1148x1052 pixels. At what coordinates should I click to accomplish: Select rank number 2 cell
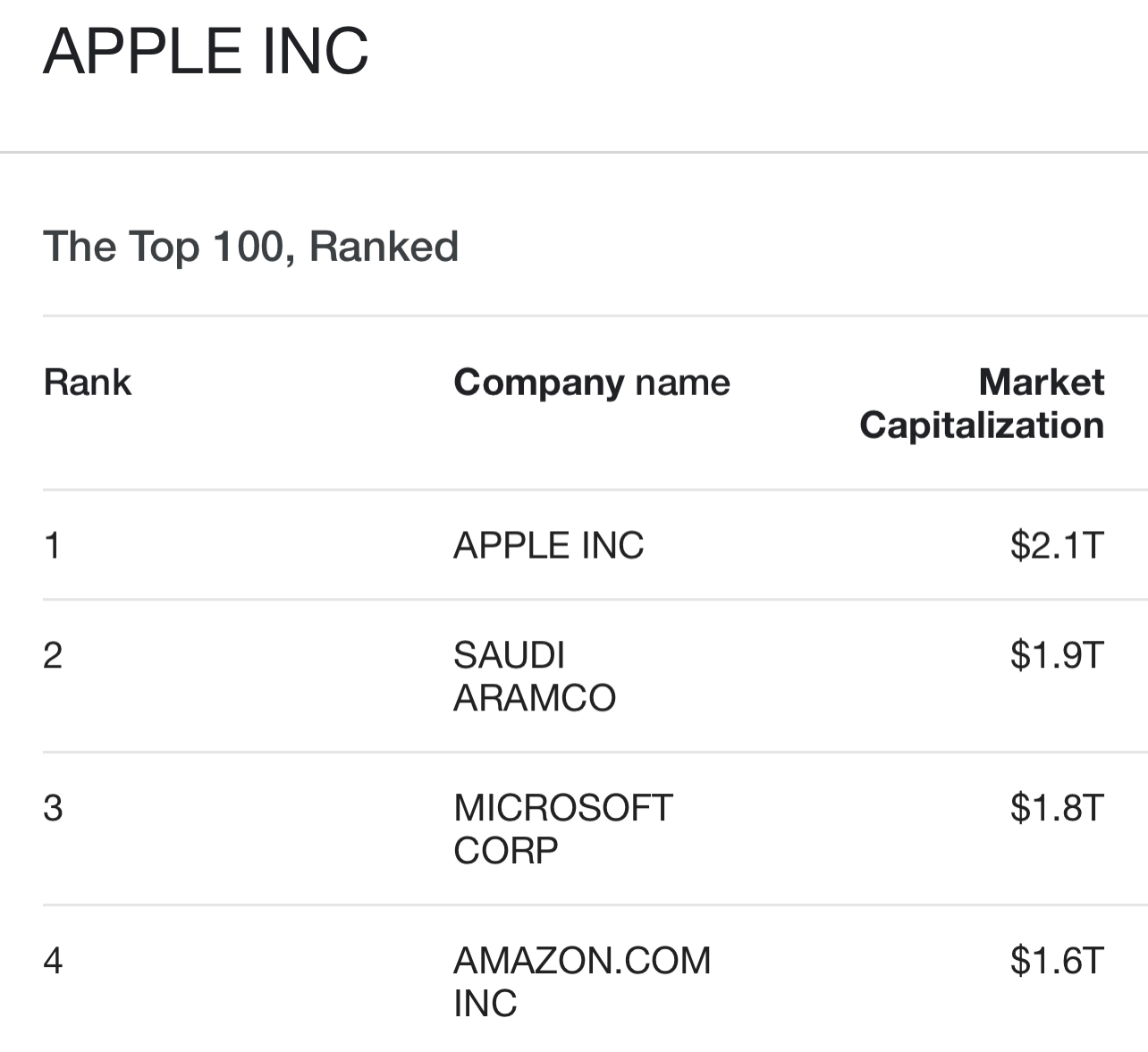pos(53,655)
